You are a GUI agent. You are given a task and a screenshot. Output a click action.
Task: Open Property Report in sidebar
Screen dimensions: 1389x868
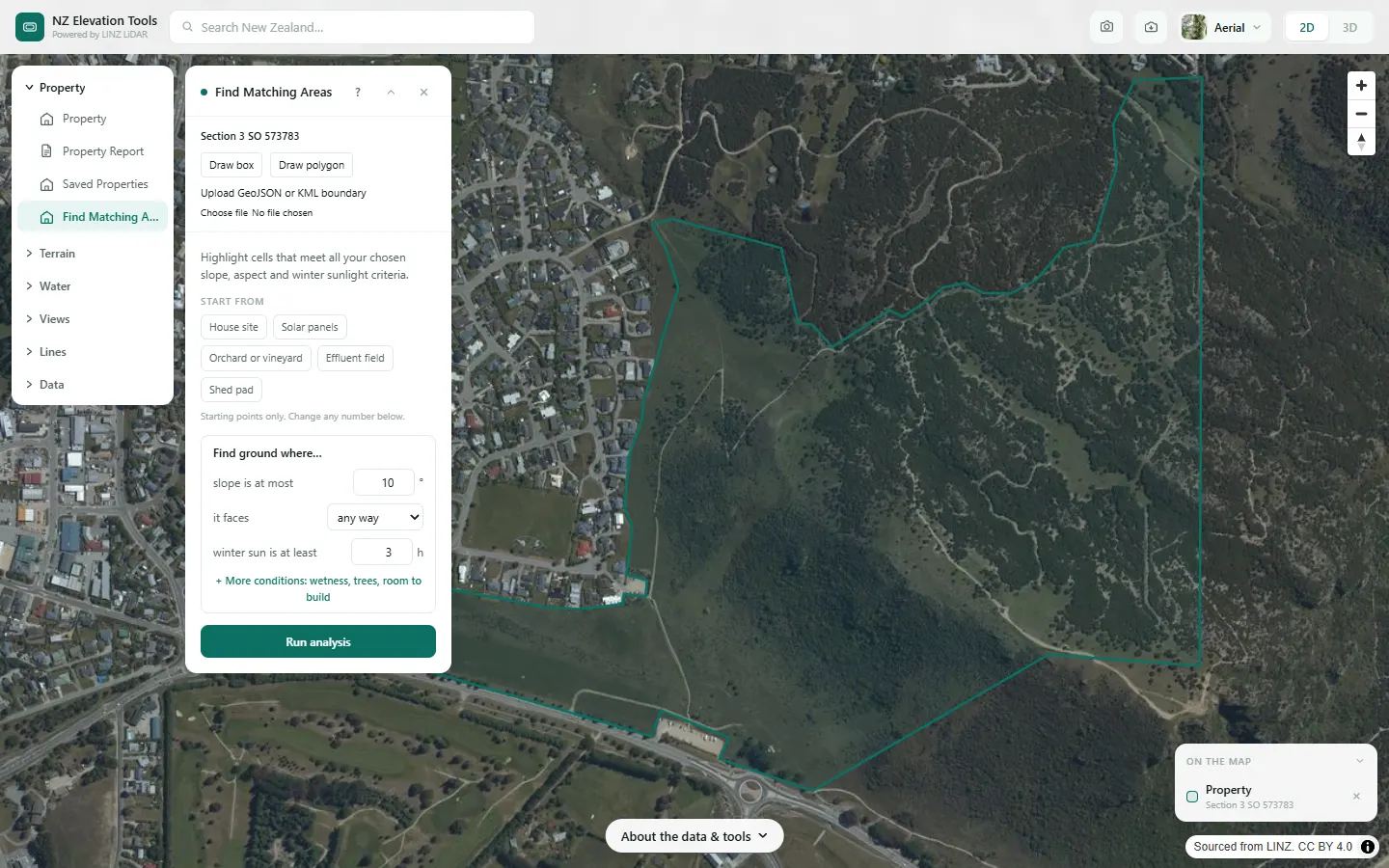pyautogui.click(x=93, y=151)
